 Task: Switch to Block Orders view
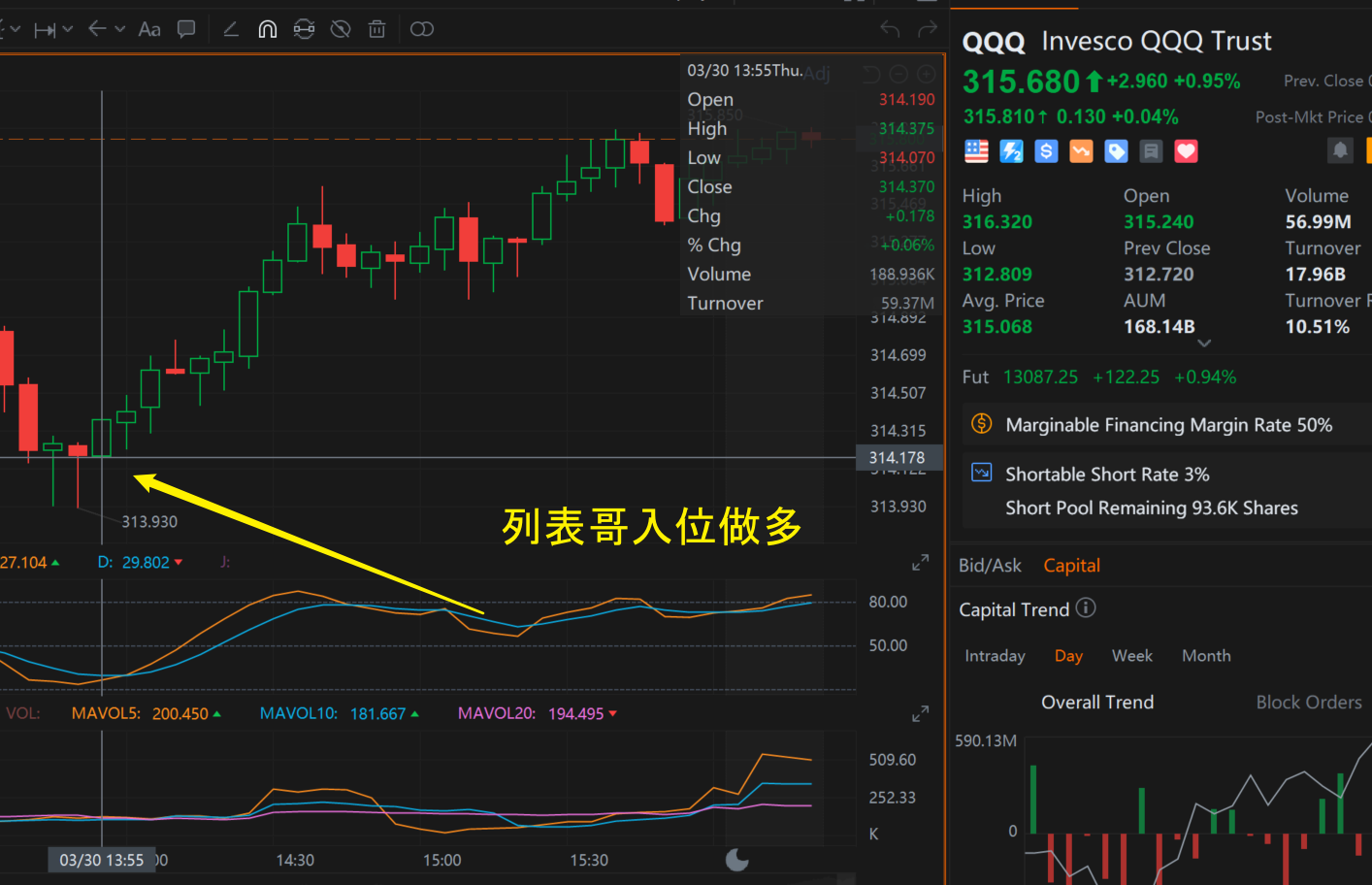pyautogui.click(x=1309, y=703)
